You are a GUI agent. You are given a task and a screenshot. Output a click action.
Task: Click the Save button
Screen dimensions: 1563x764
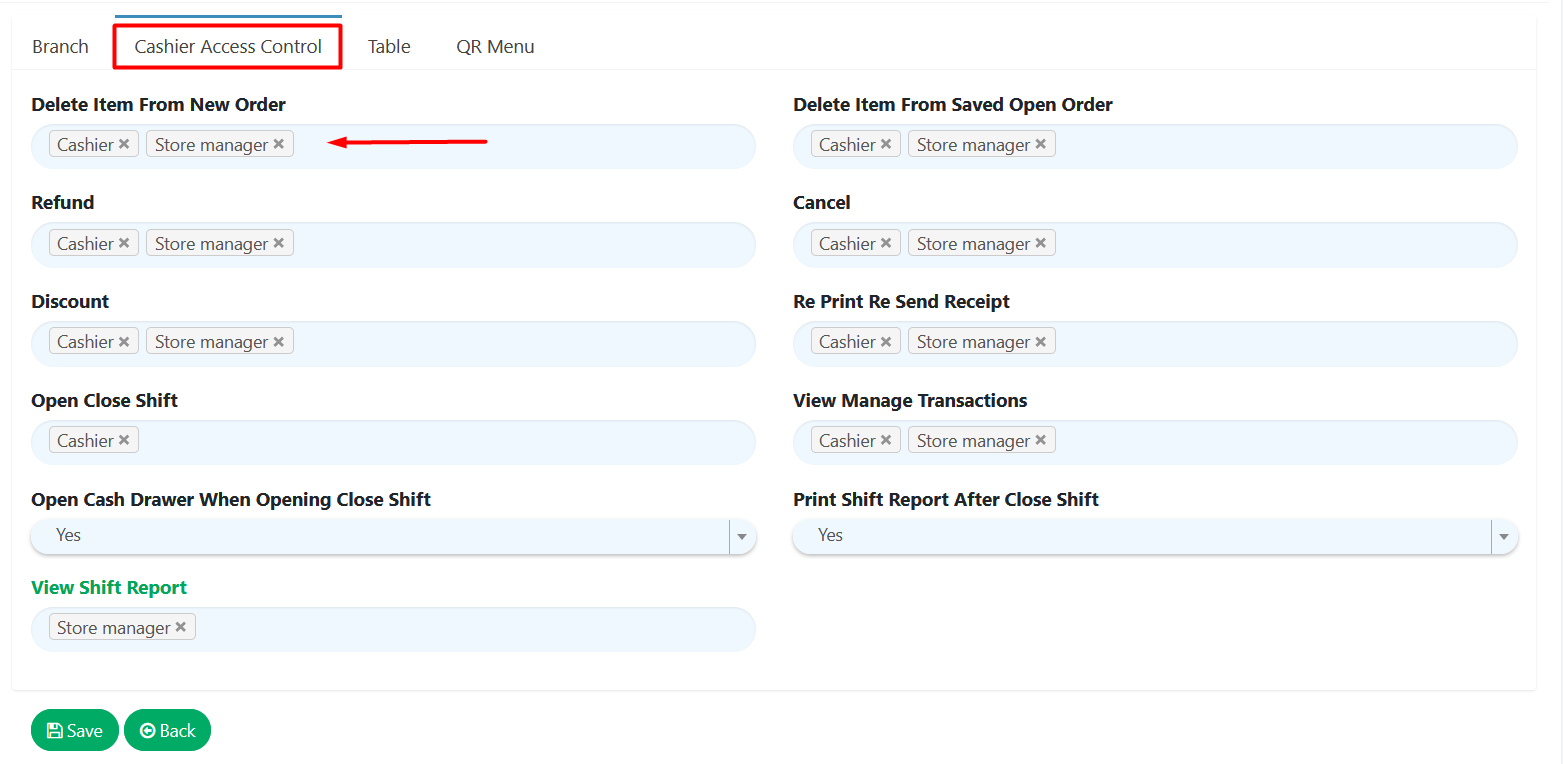[74, 730]
